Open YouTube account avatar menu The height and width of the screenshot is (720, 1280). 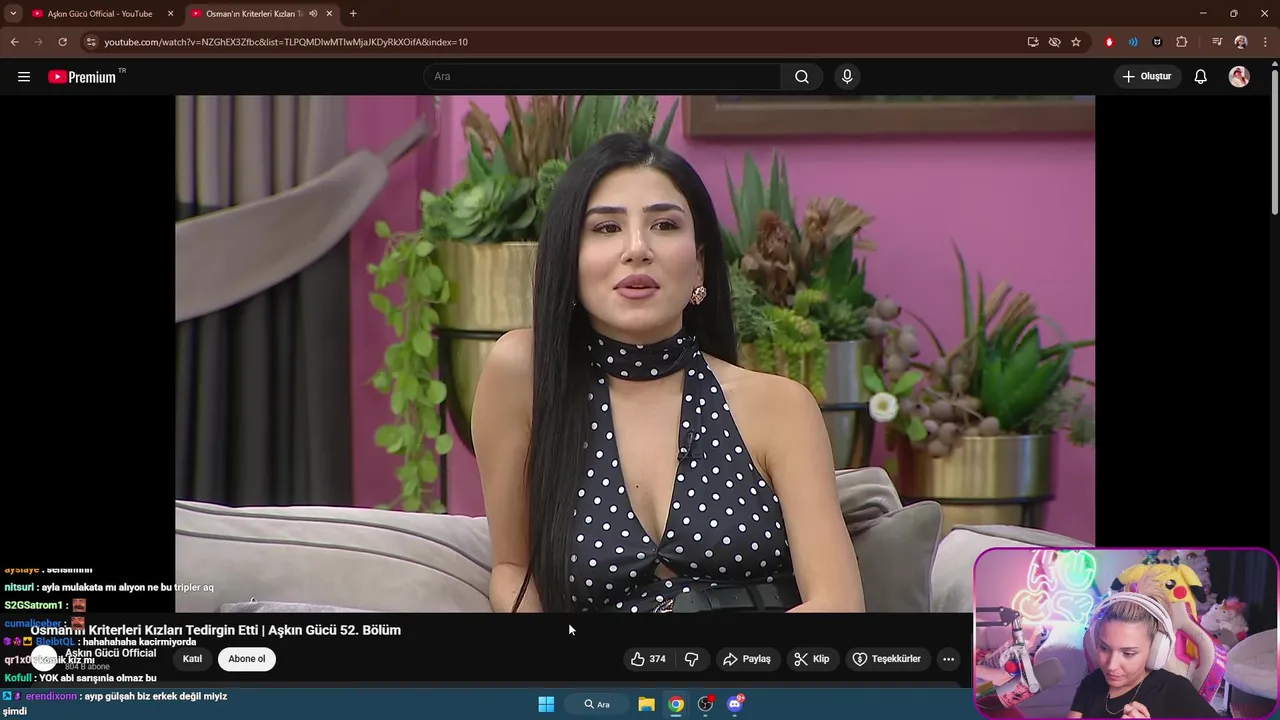click(1239, 77)
